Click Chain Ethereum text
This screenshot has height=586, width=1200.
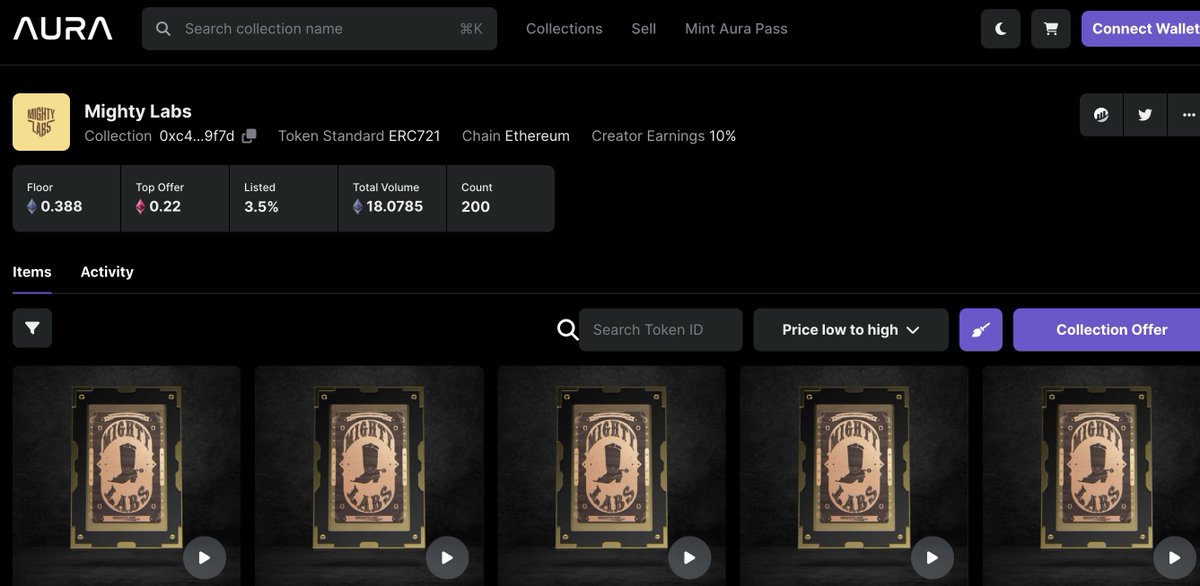[x=516, y=136]
